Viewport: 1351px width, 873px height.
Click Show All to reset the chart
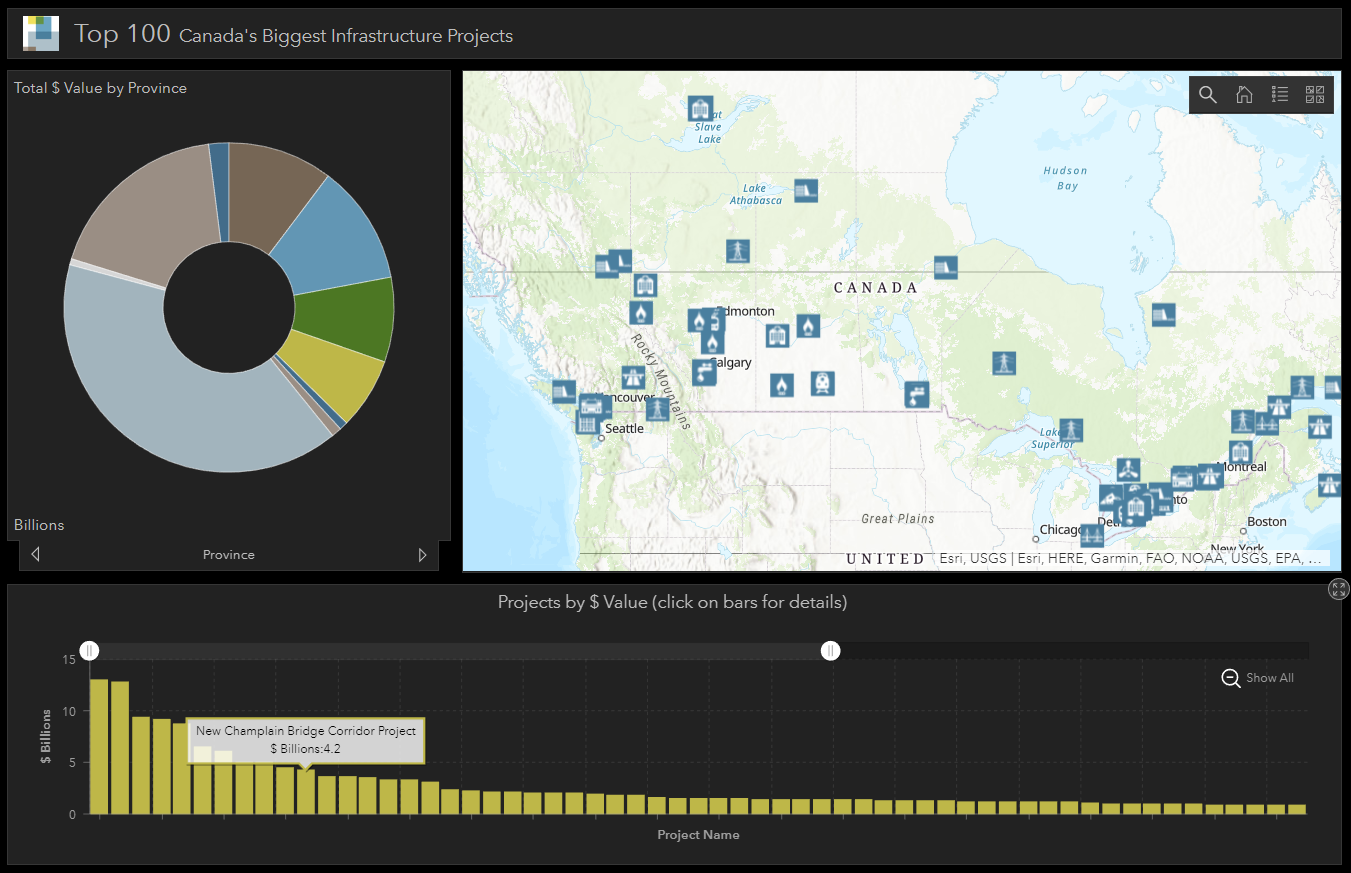coord(1270,678)
